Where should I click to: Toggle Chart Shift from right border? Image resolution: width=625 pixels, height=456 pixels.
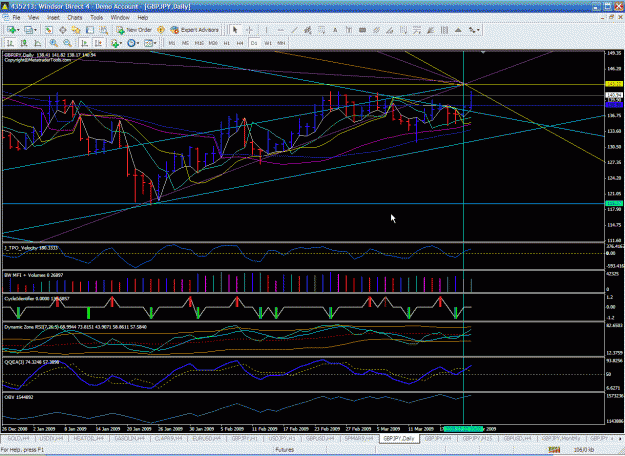98,43
